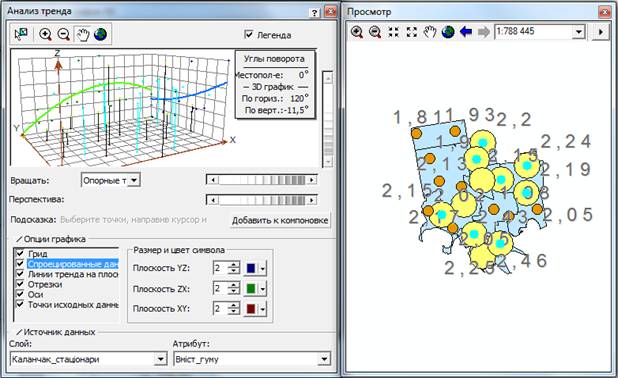
Task: Click map label 2,46 in Просмотр
Action: point(521,261)
